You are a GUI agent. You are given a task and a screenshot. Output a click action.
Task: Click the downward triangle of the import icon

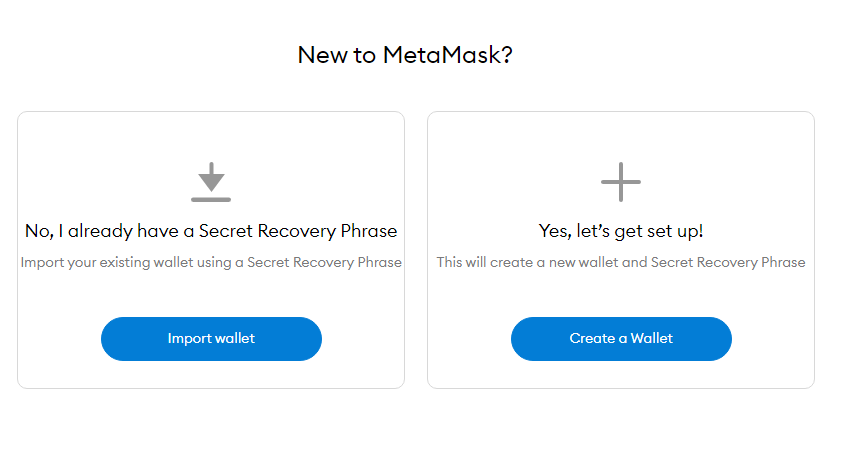211,178
